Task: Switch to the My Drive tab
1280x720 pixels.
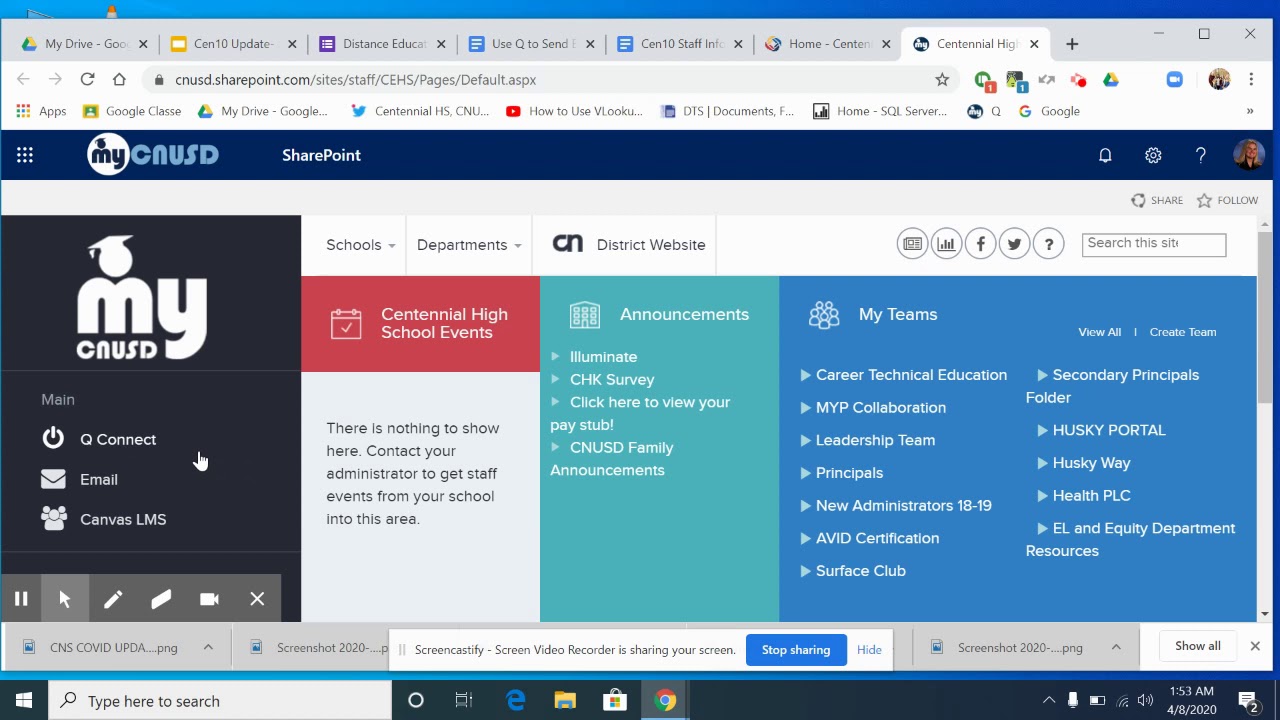Action: click(x=86, y=44)
